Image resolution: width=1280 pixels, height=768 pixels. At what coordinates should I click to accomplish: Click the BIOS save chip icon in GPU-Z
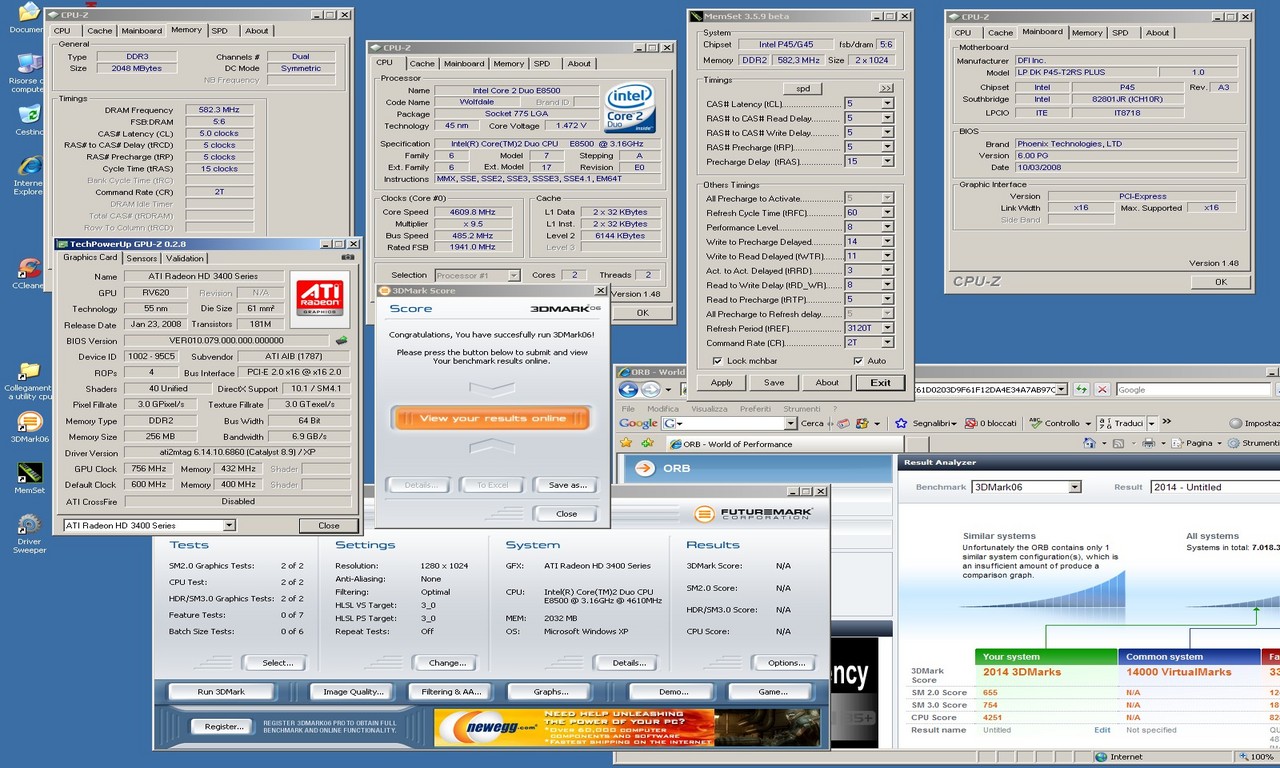[342, 341]
